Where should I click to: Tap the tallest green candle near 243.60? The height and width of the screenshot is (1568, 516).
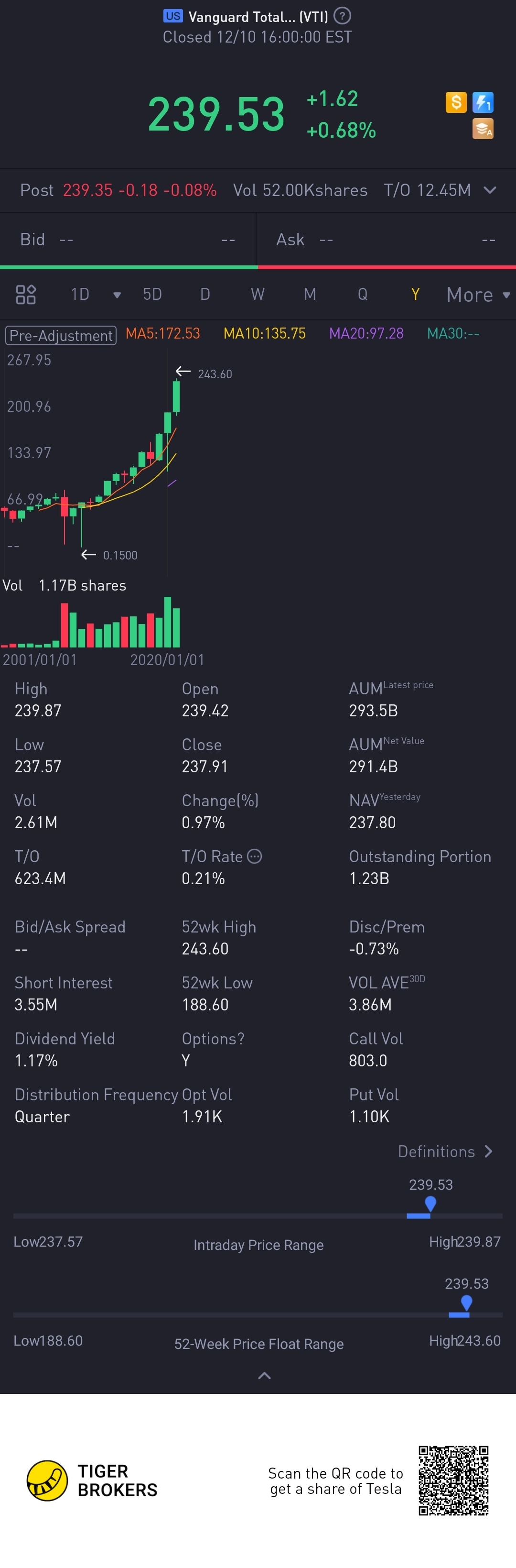176,397
